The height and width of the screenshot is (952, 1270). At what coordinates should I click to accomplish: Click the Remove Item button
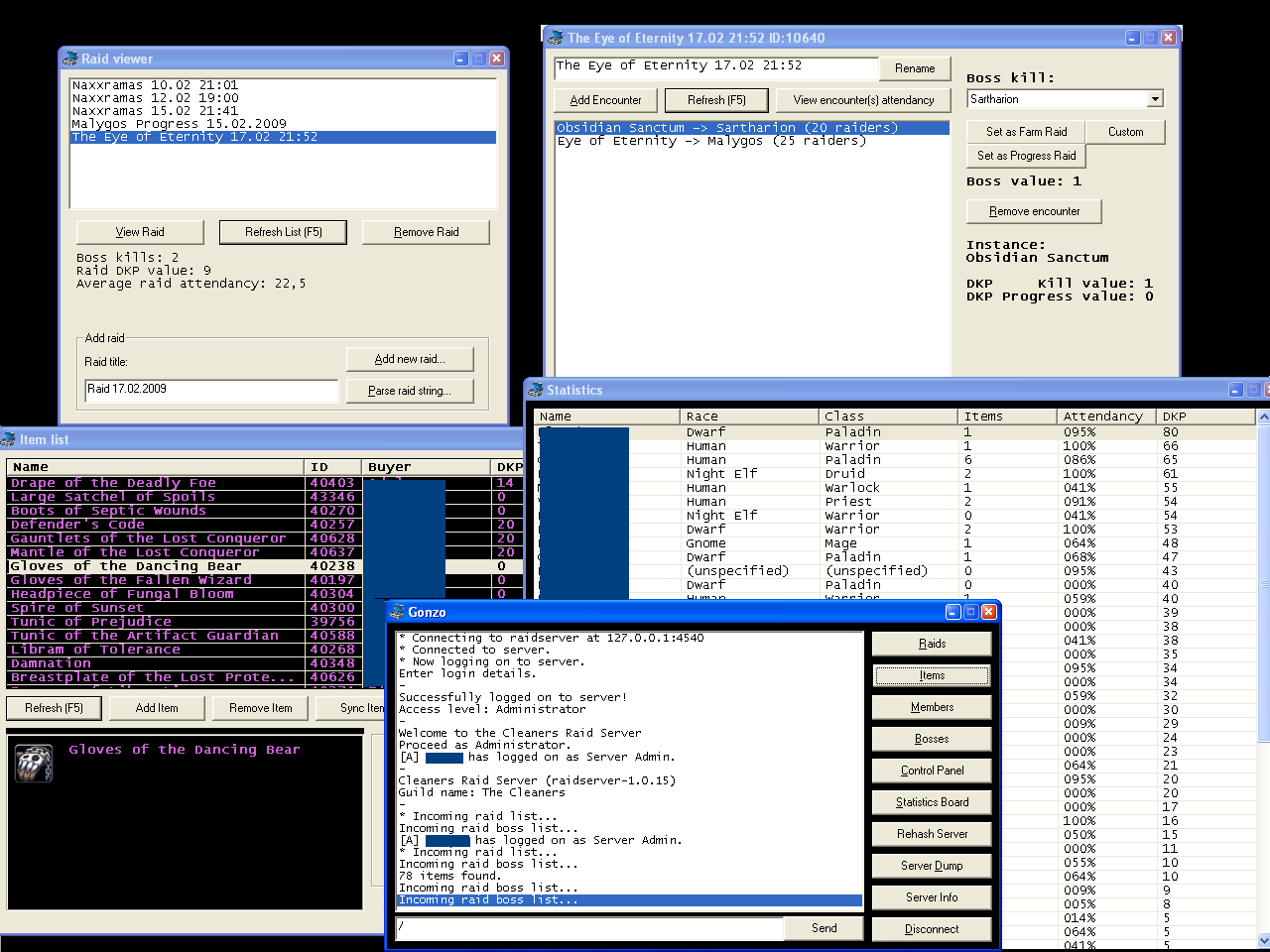[x=260, y=708]
